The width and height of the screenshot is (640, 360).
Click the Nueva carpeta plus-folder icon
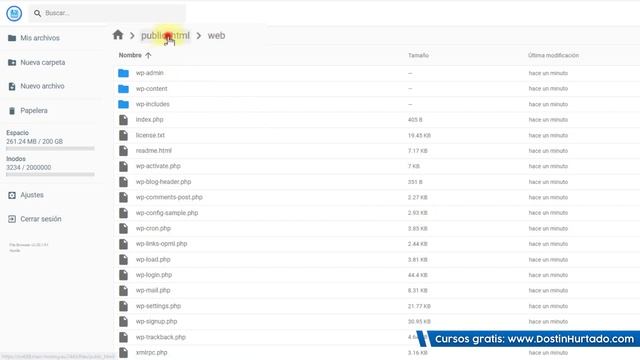pyautogui.click(x=12, y=62)
